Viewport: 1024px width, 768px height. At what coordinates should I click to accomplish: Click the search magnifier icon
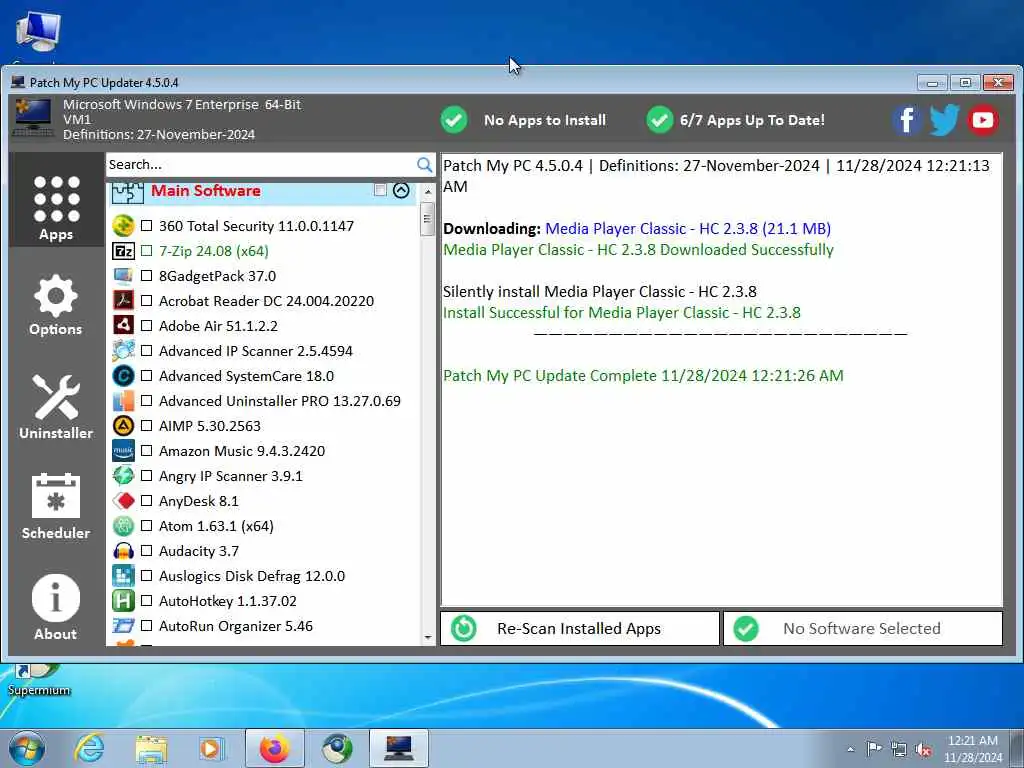424,165
